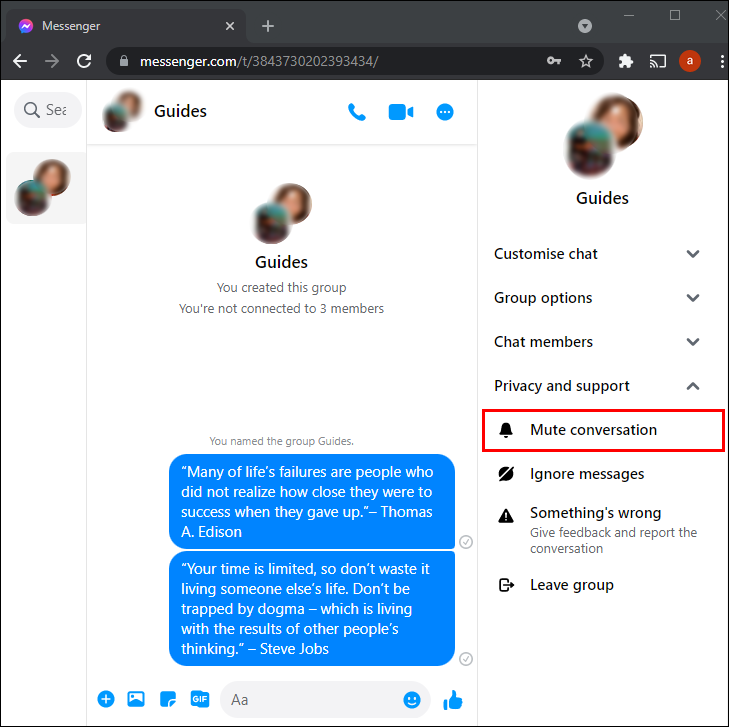Expand the Customise chat section
The width and height of the screenshot is (729, 727).
coord(596,254)
